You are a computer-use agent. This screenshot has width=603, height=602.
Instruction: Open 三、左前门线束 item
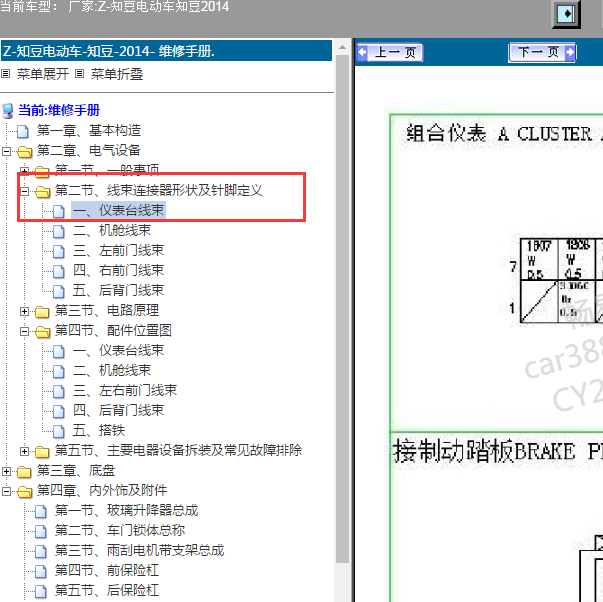pyautogui.click(x=118, y=250)
